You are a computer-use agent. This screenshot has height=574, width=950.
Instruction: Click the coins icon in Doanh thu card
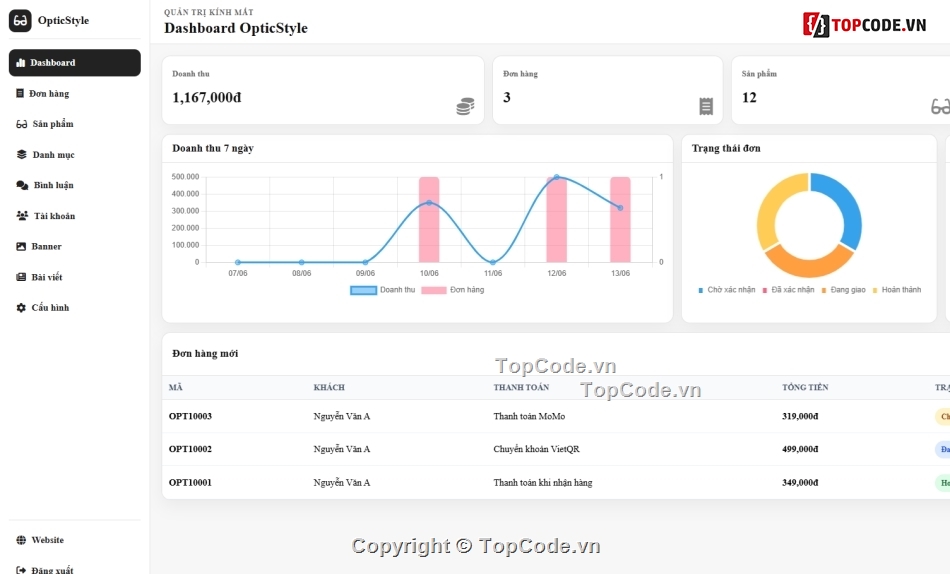(465, 106)
